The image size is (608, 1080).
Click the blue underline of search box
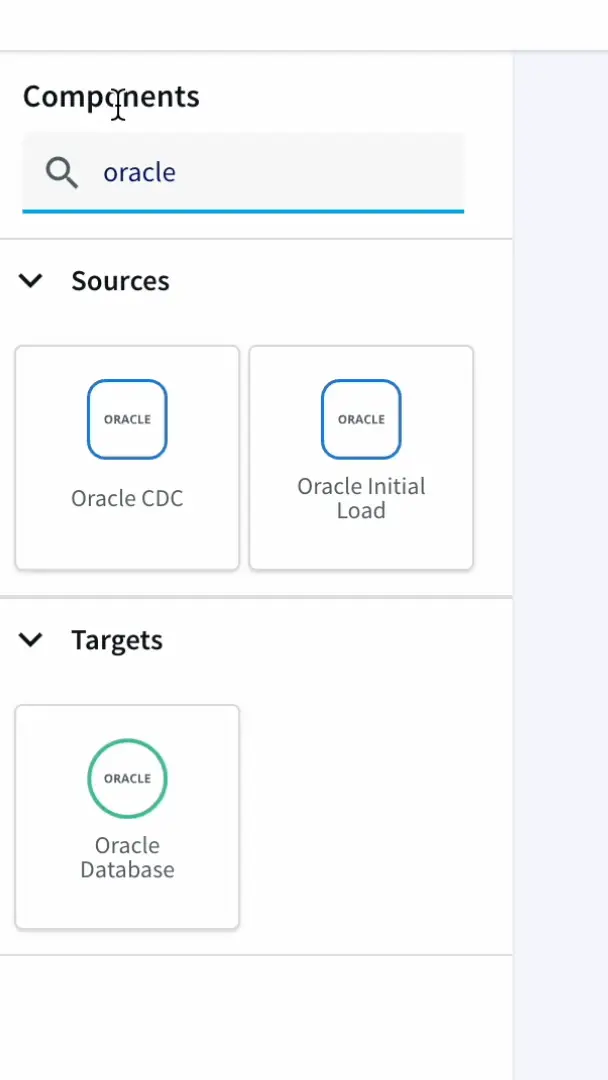tap(243, 211)
